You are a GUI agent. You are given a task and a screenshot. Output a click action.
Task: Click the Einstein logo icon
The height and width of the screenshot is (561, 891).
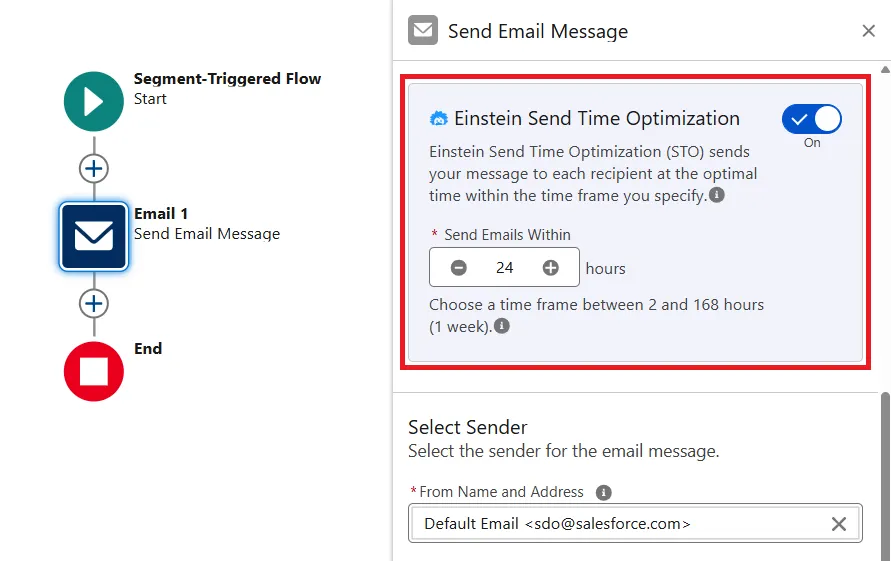pos(438,119)
